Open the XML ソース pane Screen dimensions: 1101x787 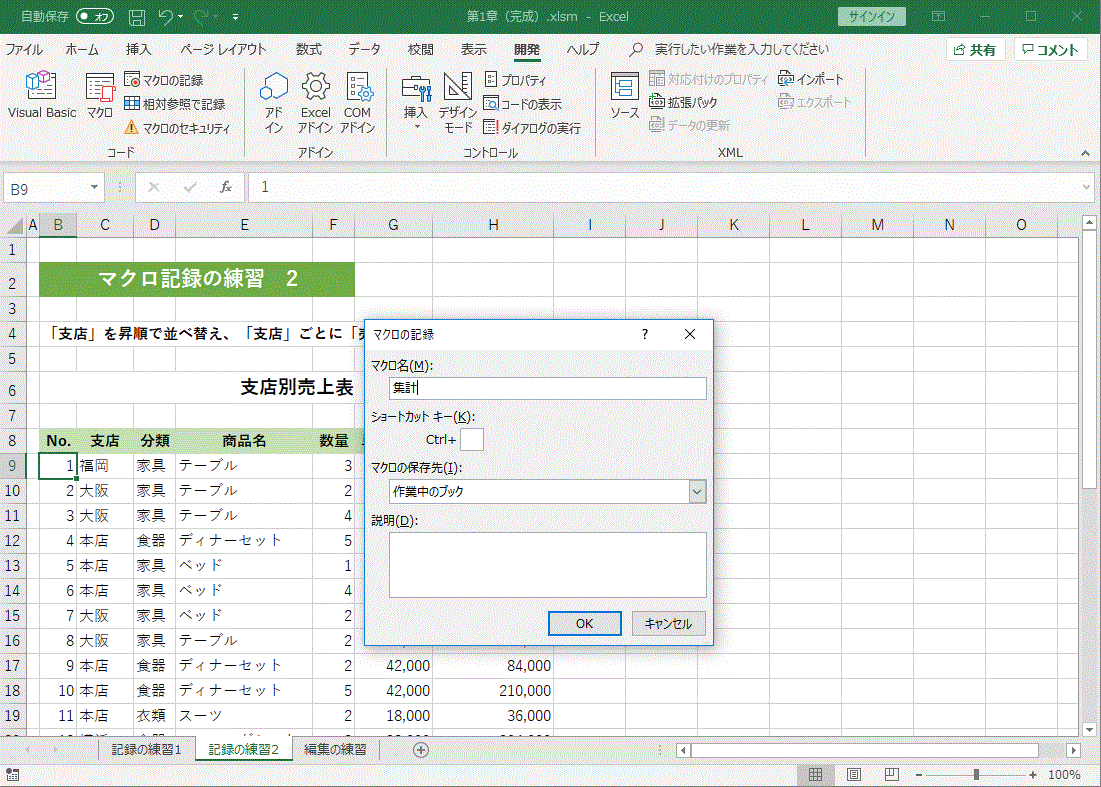click(624, 95)
